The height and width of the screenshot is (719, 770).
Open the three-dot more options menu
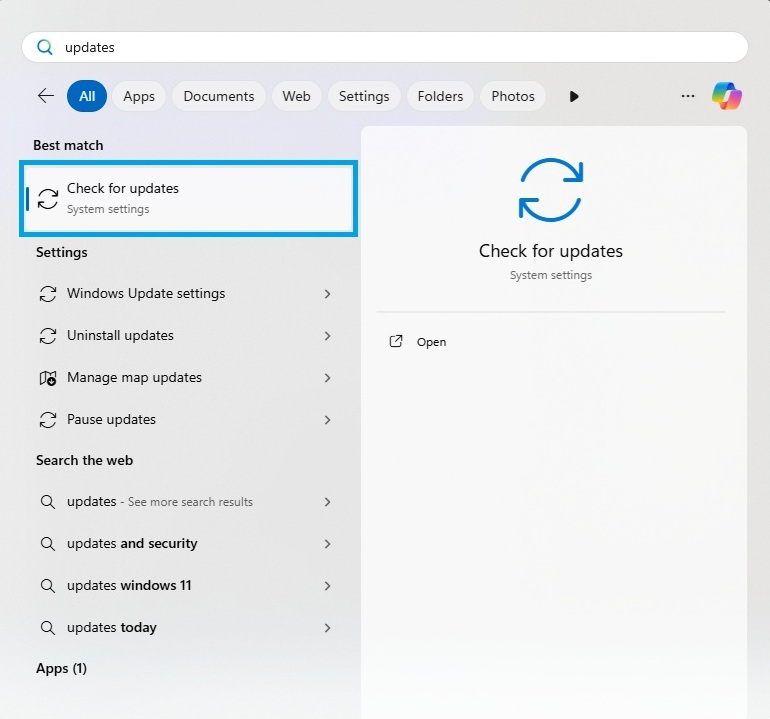(x=687, y=96)
